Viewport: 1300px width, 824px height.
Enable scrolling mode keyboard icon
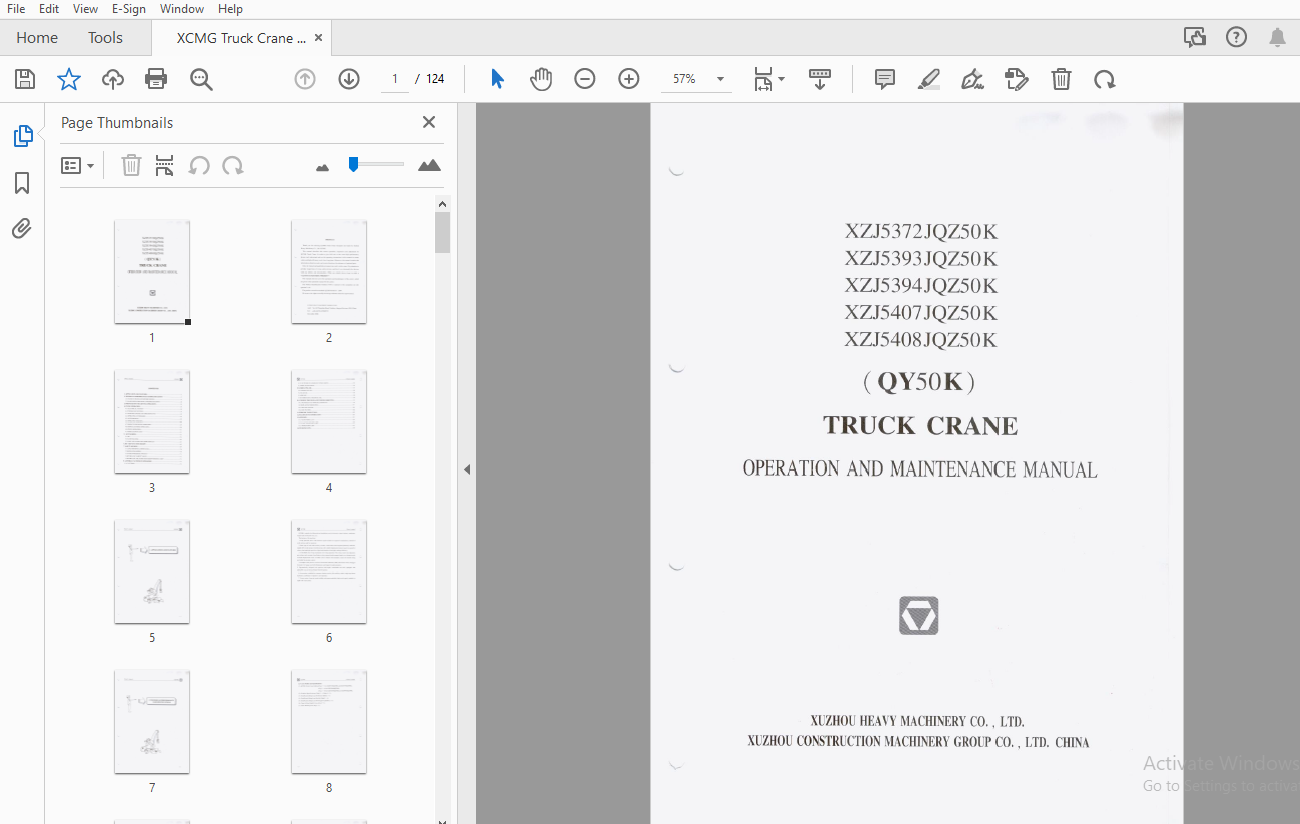tap(820, 79)
